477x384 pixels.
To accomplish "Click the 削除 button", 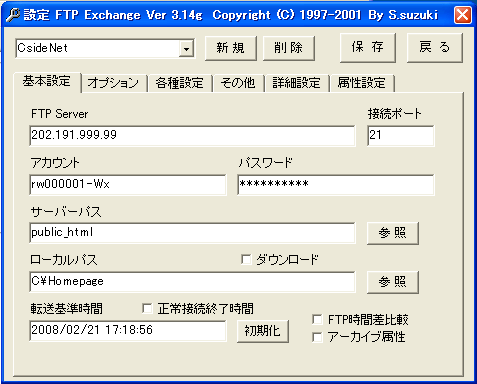I will (x=289, y=48).
